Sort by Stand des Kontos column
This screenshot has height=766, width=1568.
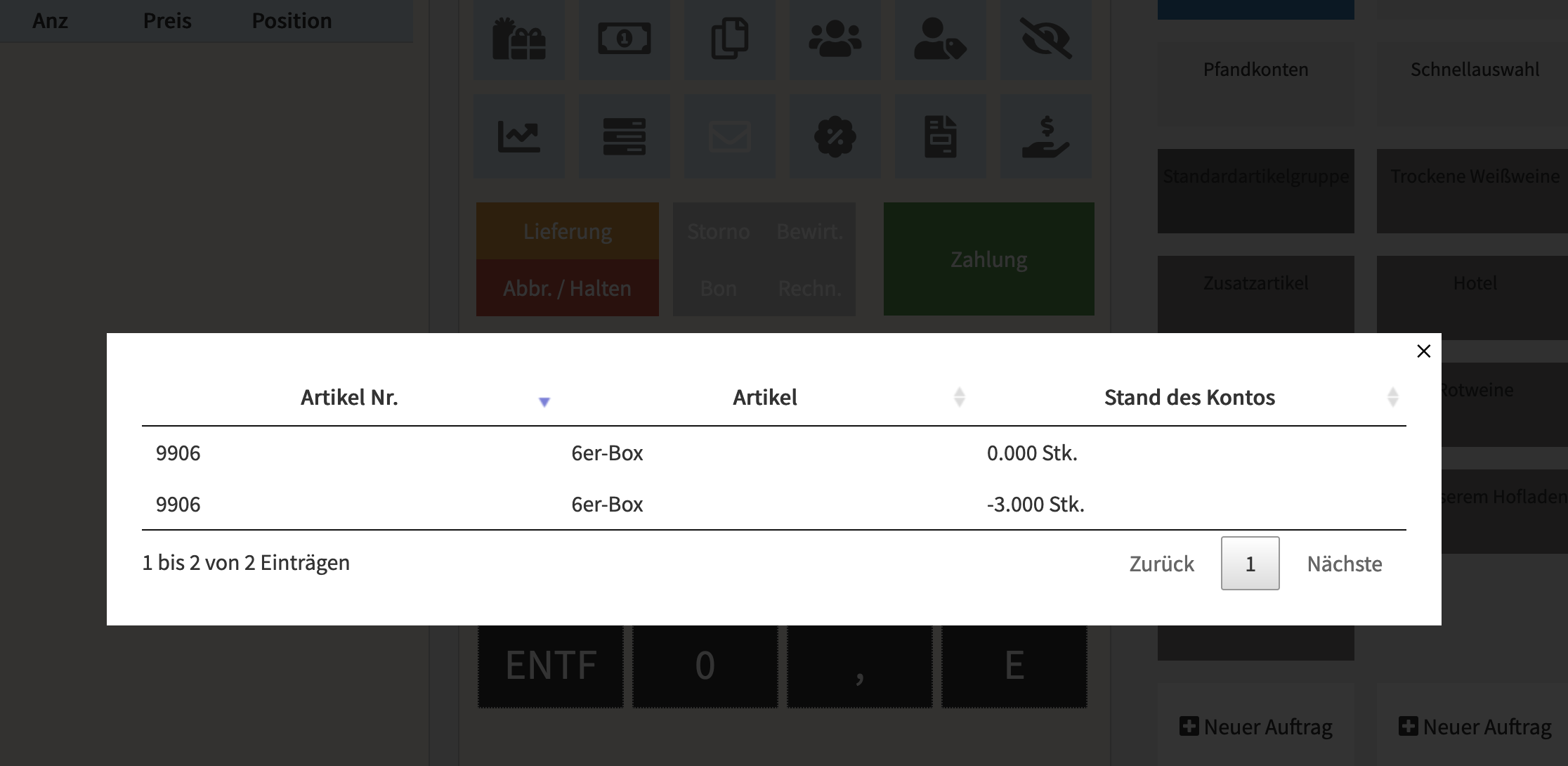[x=1392, y=398]
